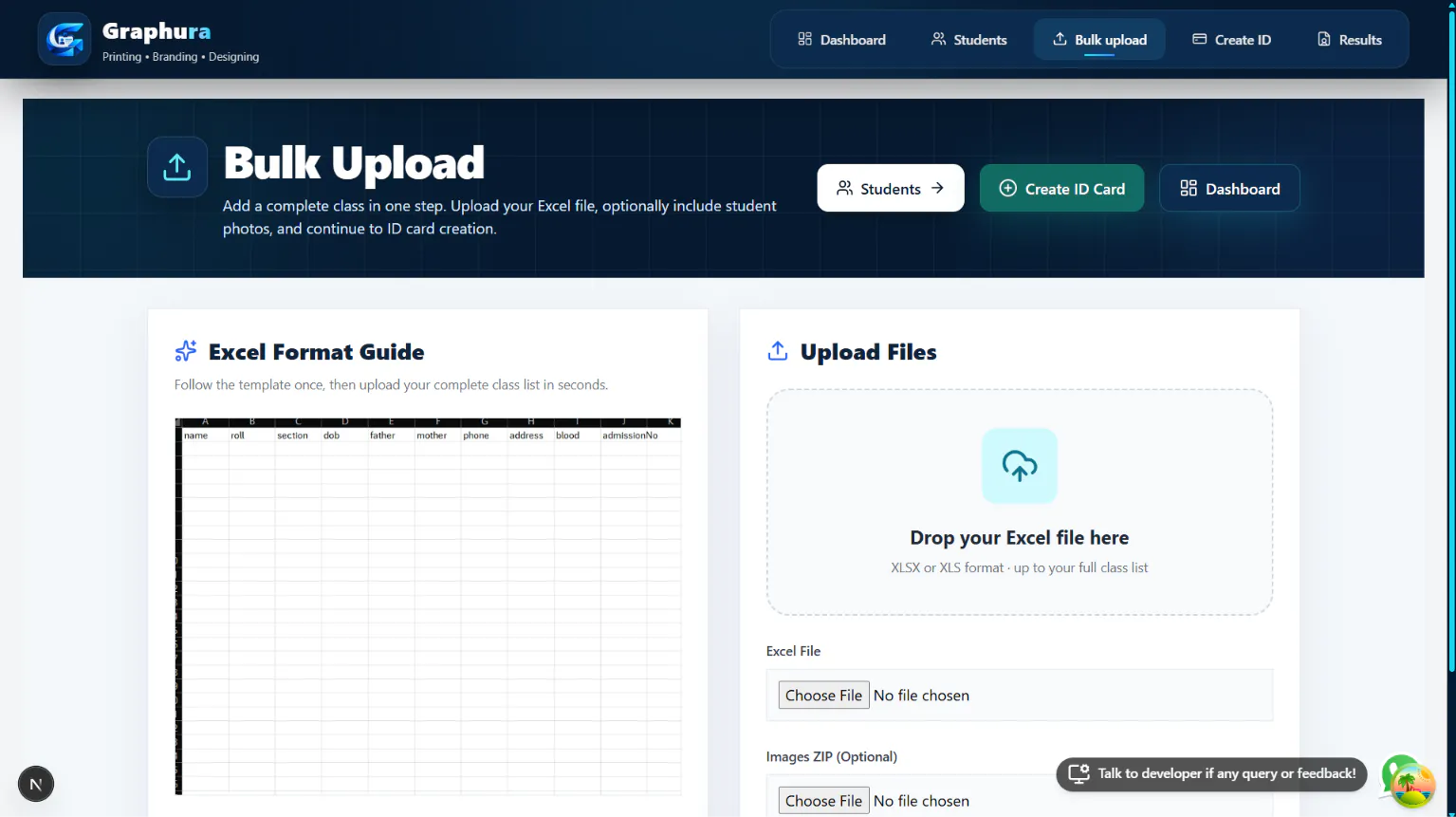Click the Bulk Upload header upload icon

[177, 167]
